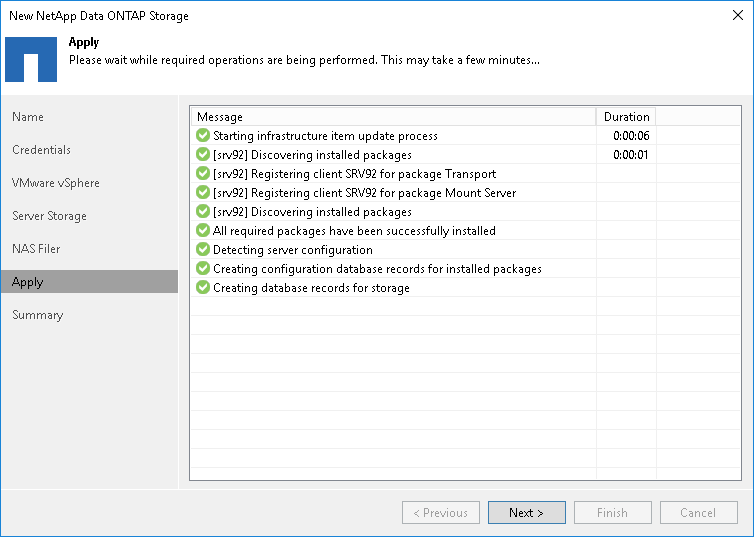Click check icon beside 'package Mount Server' row

point(203,193)
